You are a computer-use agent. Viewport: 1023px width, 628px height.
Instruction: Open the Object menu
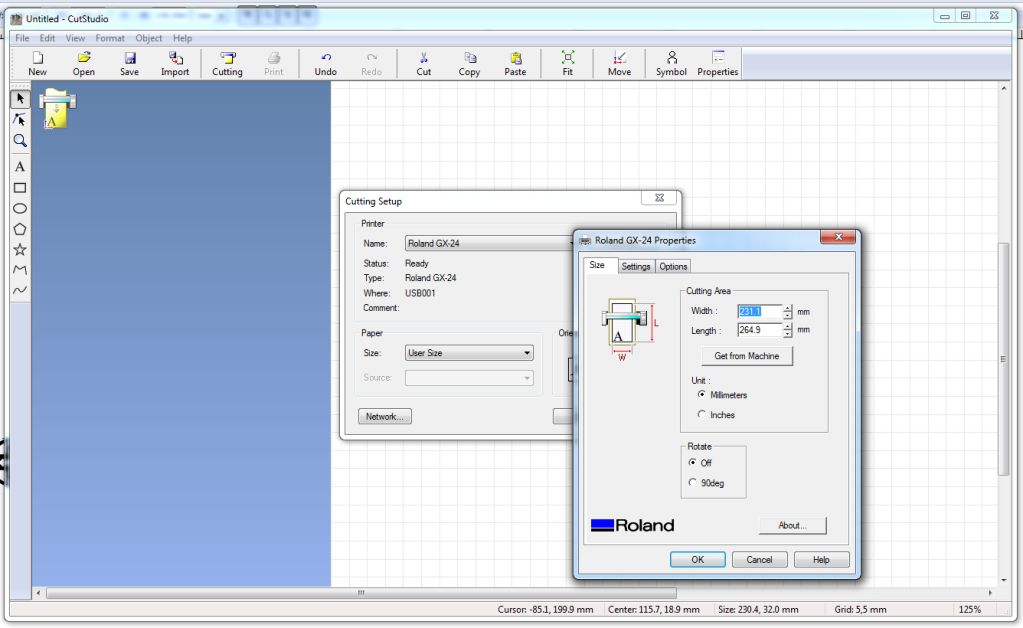point(149,38)
